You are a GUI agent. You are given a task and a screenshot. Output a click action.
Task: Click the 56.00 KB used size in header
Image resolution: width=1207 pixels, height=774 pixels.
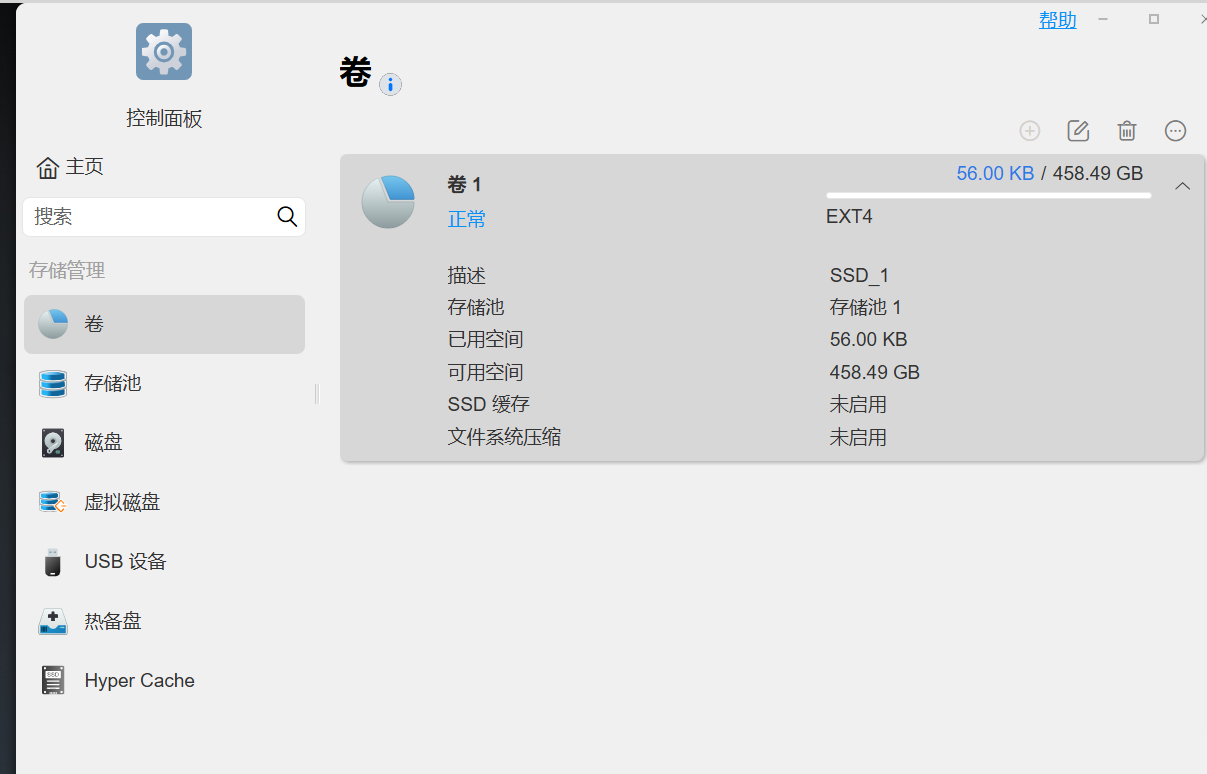point(995,174)
